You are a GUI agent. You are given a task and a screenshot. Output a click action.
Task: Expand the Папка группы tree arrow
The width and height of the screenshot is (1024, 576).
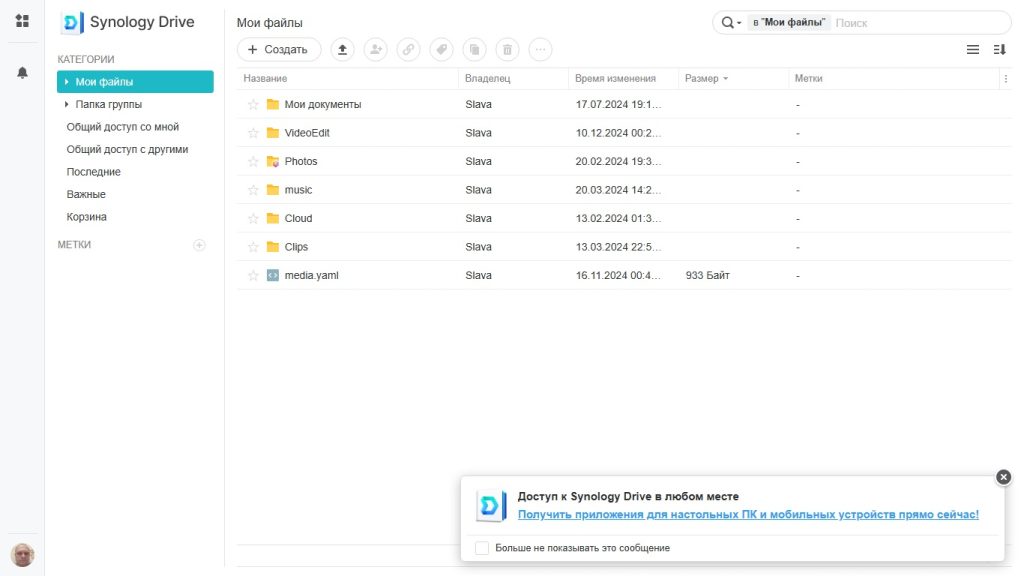67,104
